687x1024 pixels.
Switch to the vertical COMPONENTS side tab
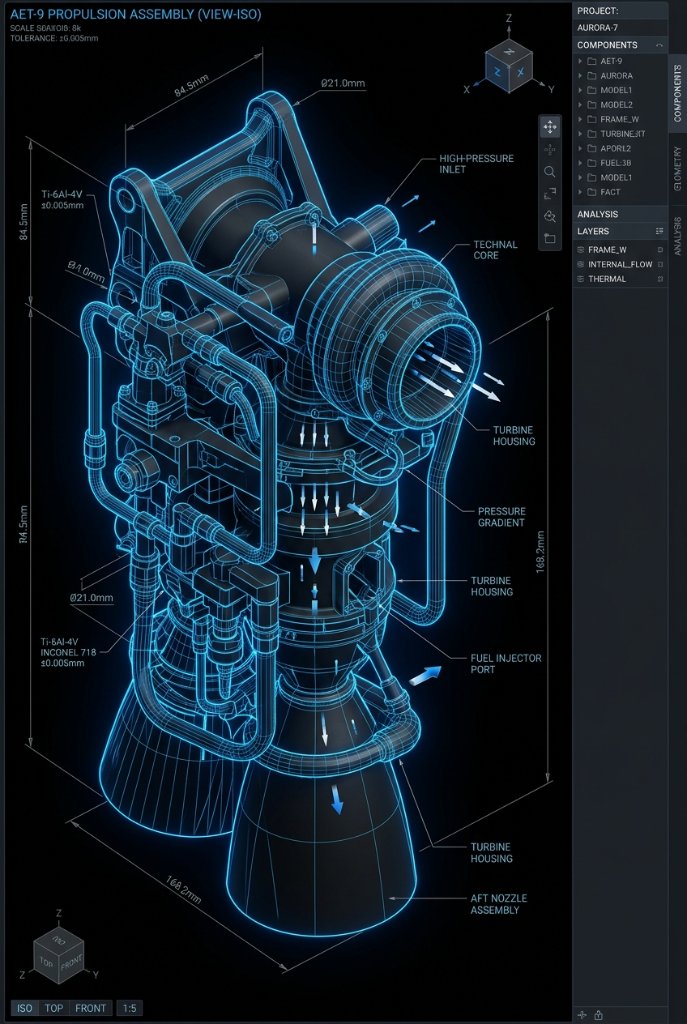(x=677, y=93)
